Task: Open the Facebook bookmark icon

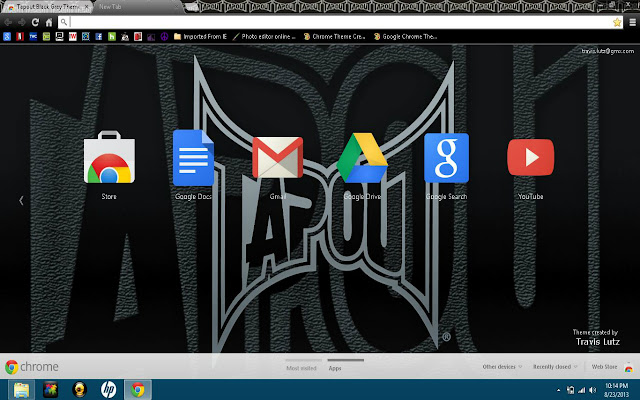Action: click(99, 36)
